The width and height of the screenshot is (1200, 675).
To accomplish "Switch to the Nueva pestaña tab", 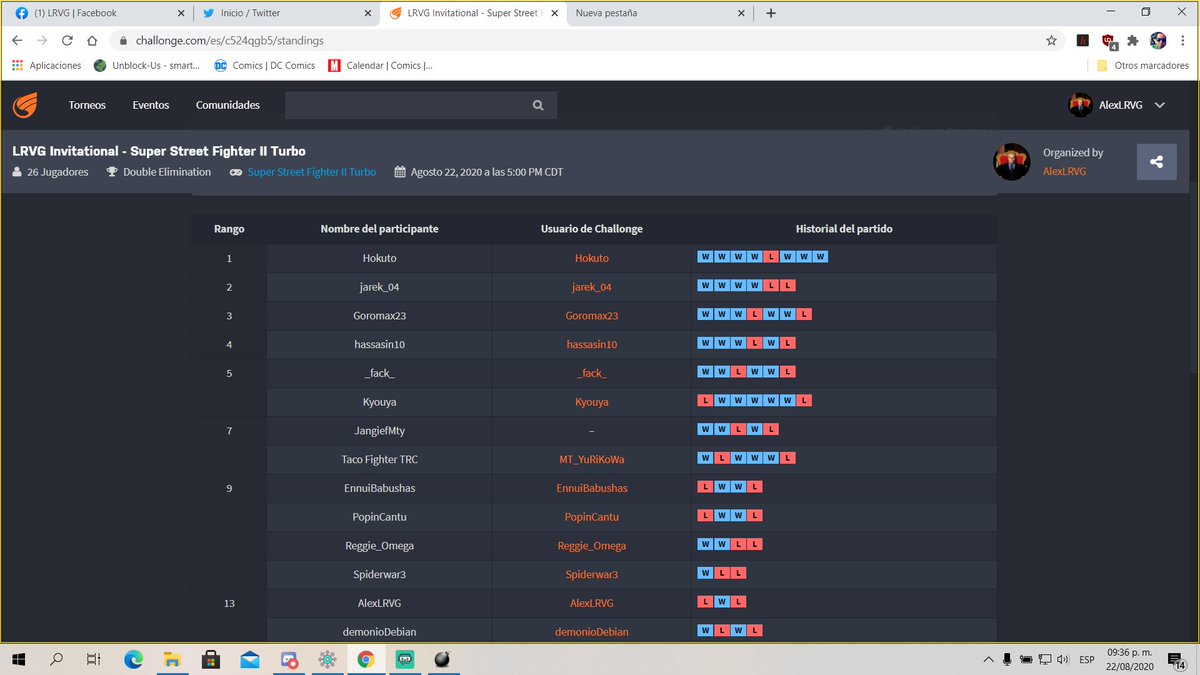I will pyautogui.click(x=658, y=13).
